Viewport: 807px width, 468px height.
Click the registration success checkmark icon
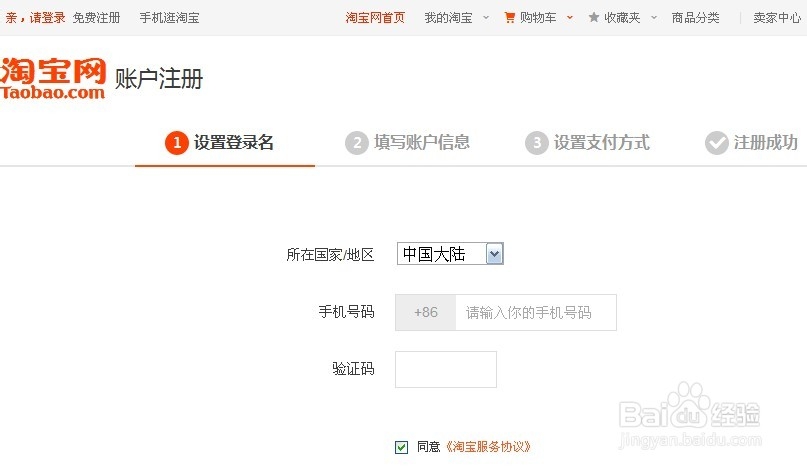tap(717, 143)
